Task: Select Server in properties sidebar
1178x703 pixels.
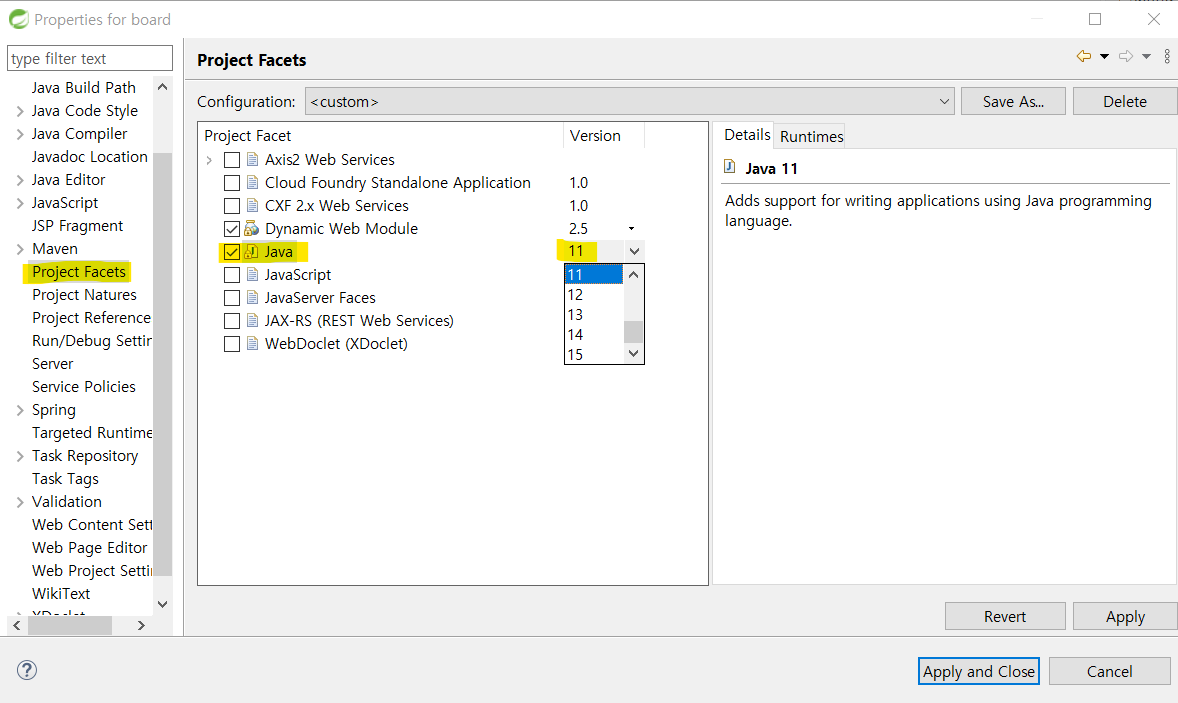Action: (x=53, y=364)
